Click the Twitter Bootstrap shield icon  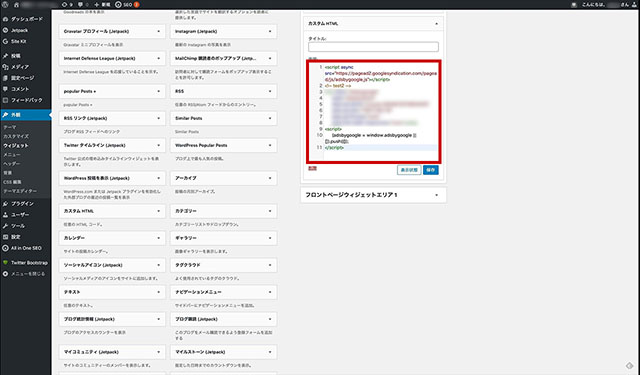coord(5,263)
